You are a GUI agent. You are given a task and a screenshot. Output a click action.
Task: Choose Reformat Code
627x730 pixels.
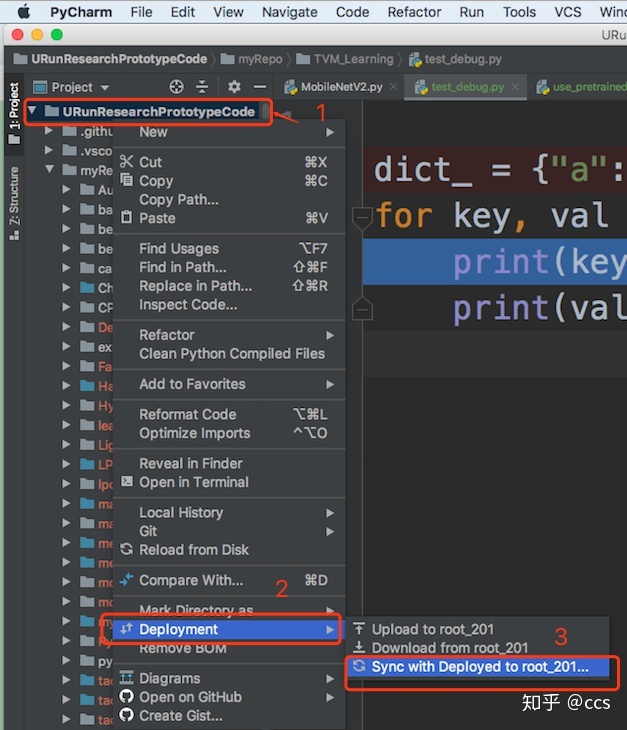(229, 414)
